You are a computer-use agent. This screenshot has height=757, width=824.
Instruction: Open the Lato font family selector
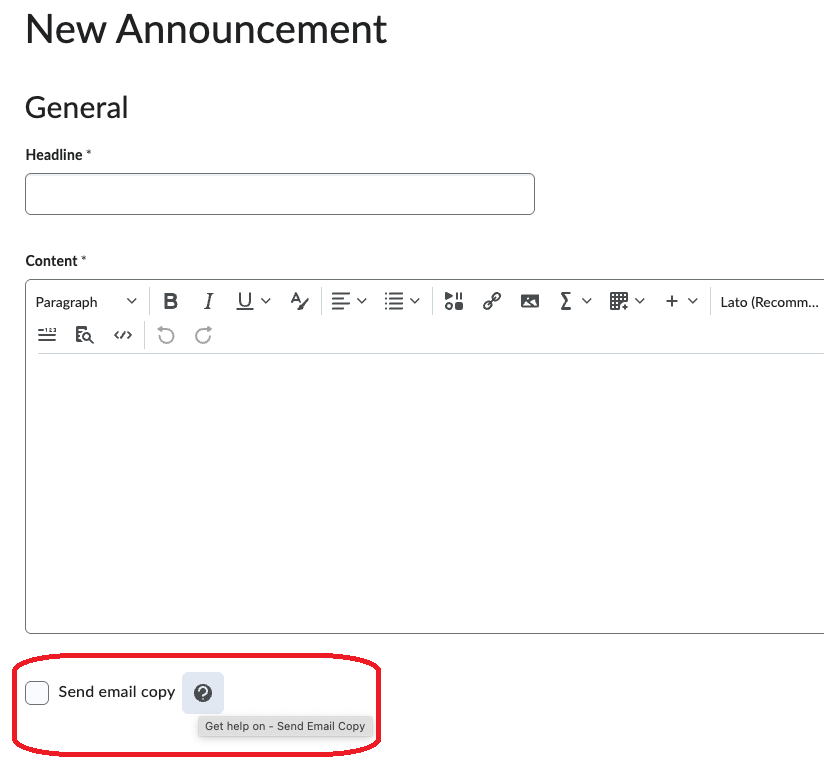[770, 301]
